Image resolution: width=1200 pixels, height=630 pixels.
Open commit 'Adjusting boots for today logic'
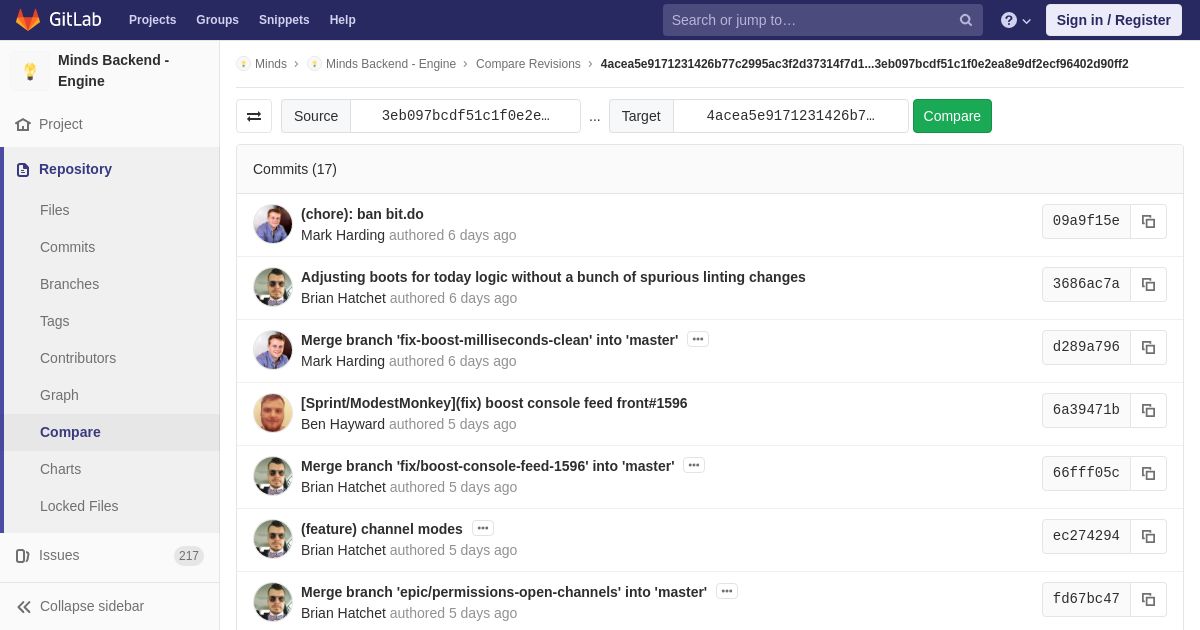coord(553,277)
